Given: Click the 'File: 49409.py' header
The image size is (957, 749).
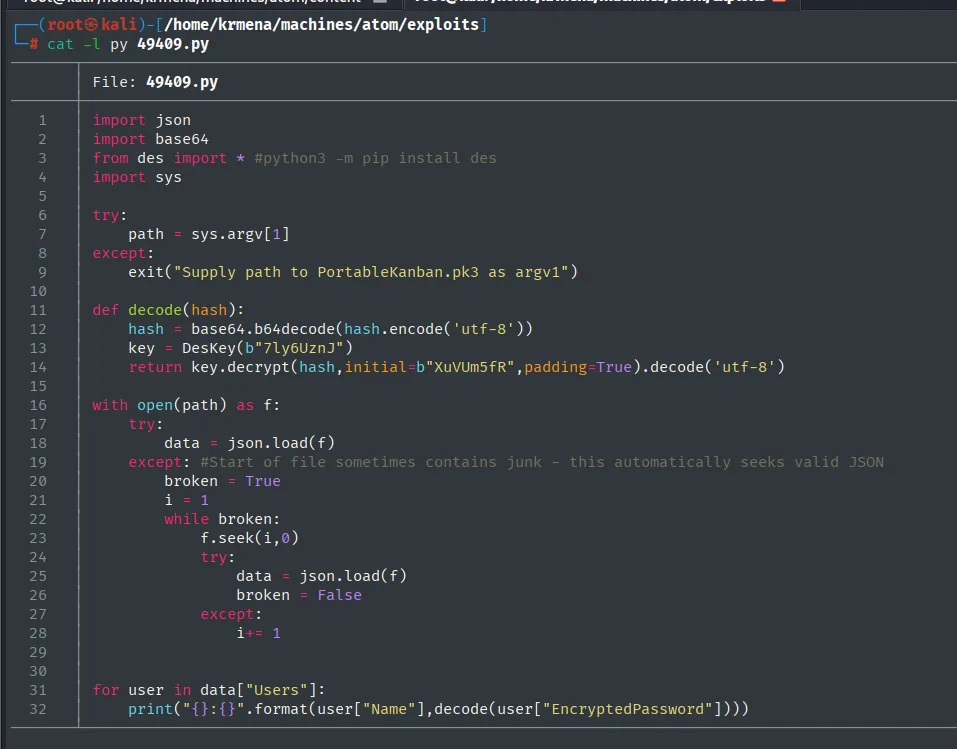Looking at the screenshot, I should click(155, 82).
